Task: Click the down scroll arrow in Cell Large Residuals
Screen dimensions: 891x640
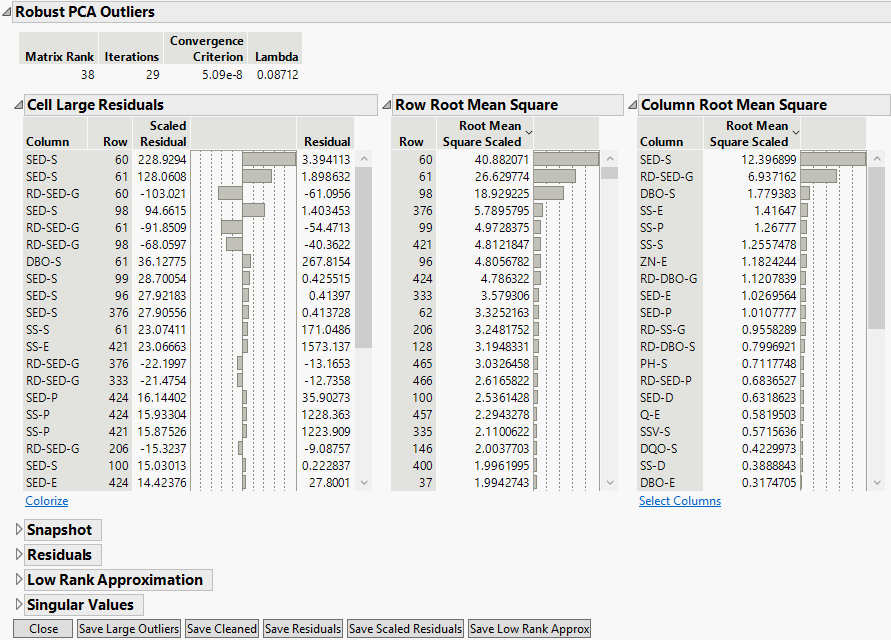Action: pos(363,483)
